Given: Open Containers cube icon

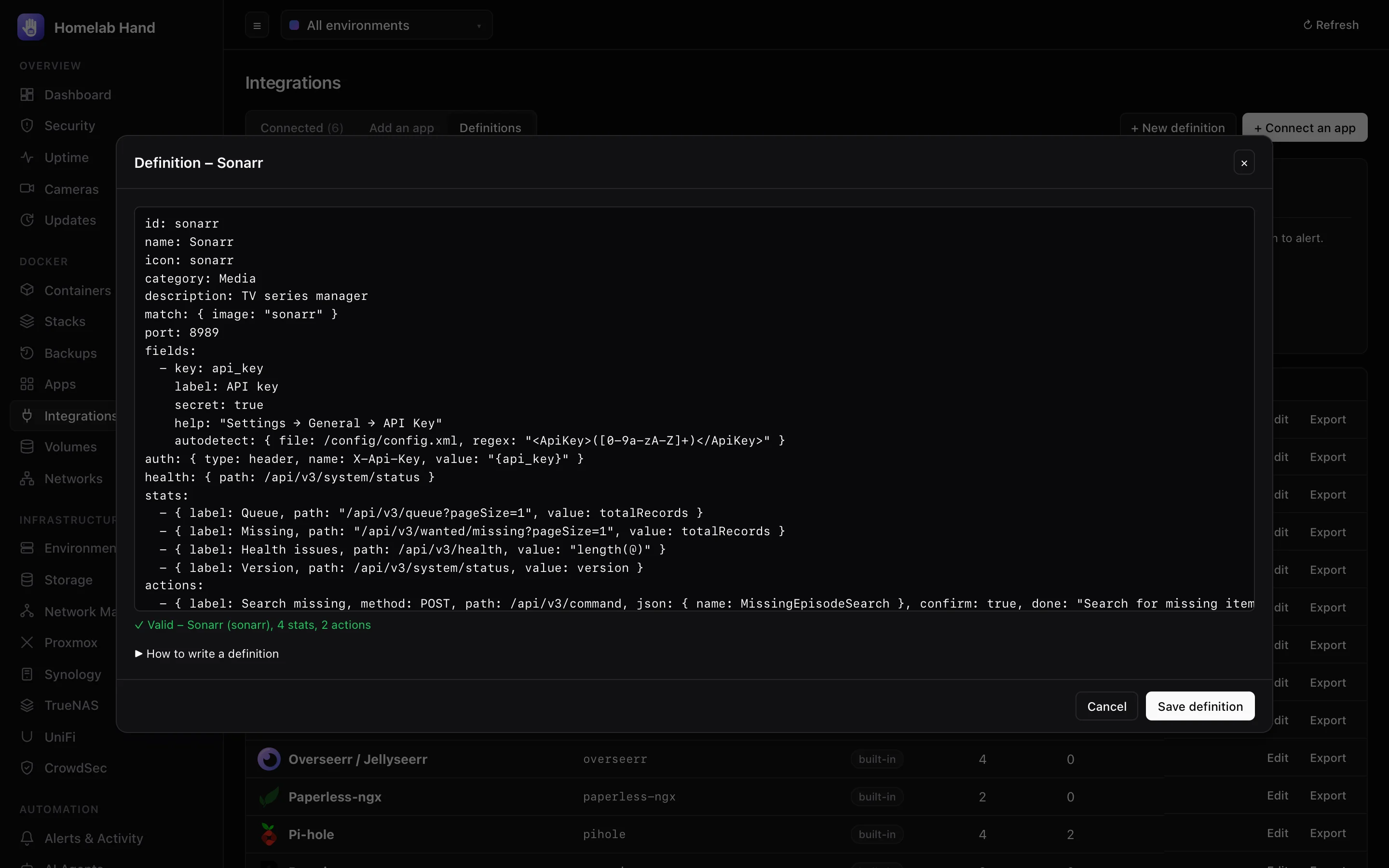Looking at the screenshot, I should [27, 290].
